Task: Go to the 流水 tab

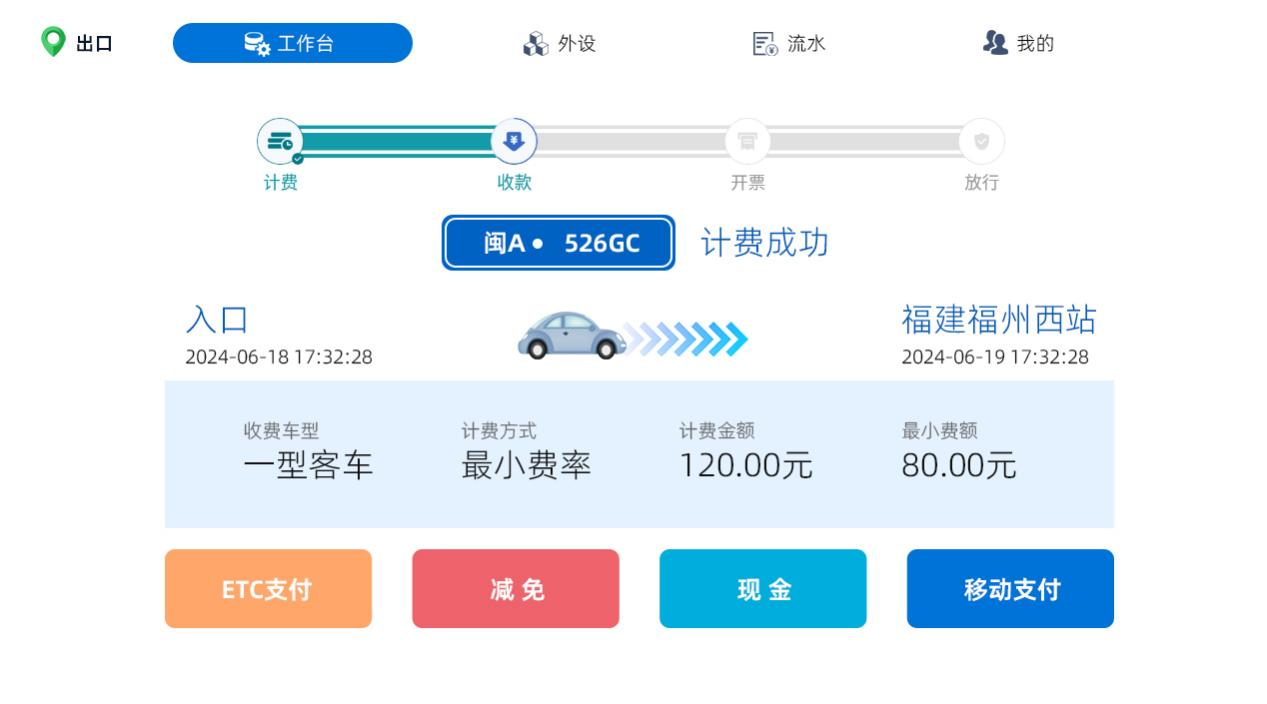Action: click(x=789, y=43)
